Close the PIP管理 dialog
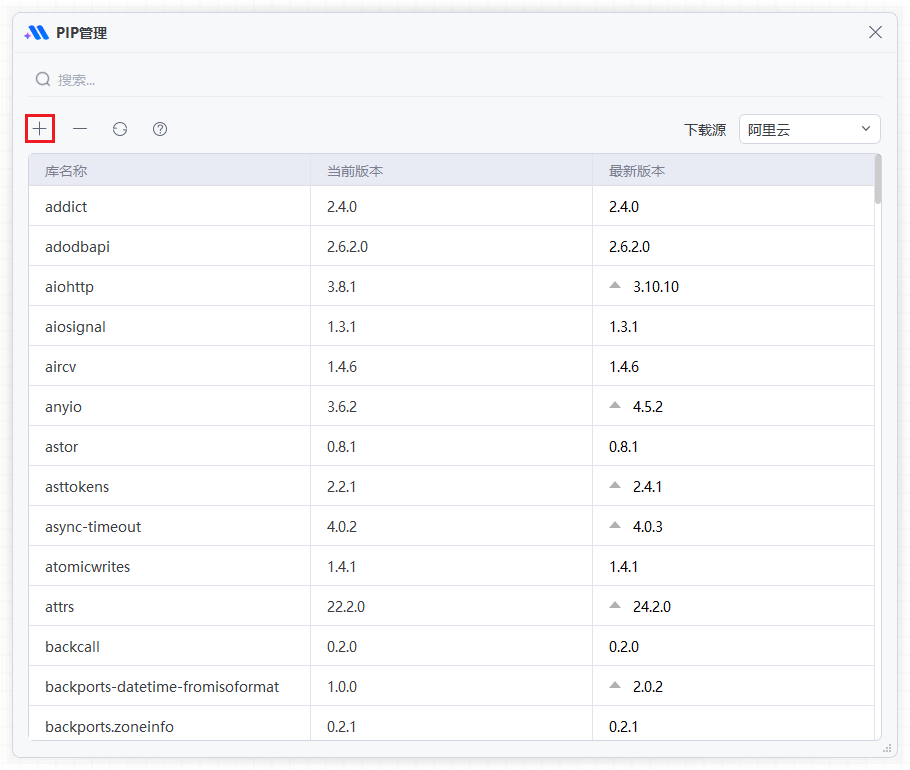 (x=875, y=32)
